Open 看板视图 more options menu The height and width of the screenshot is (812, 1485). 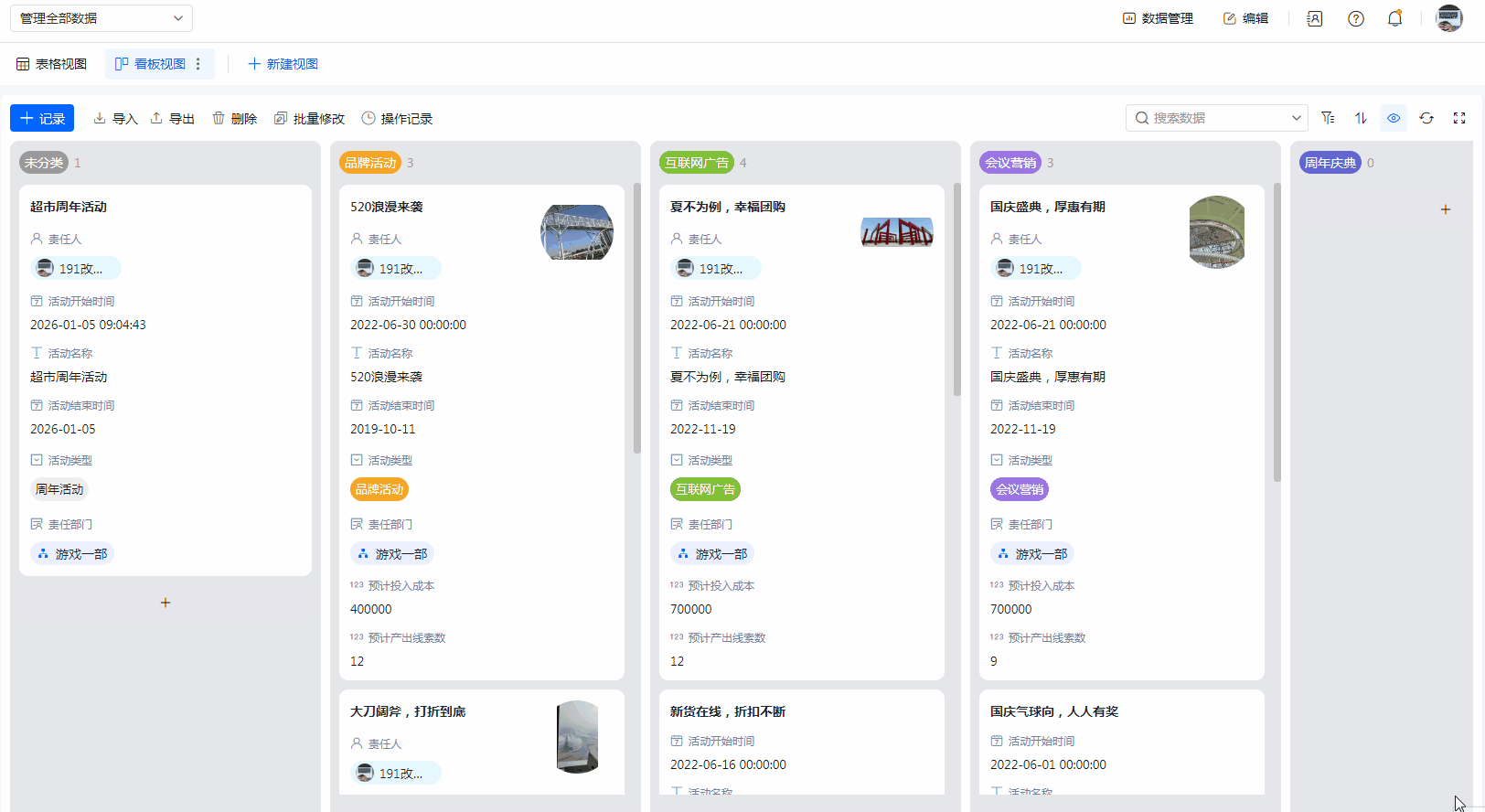pos(198,64)
